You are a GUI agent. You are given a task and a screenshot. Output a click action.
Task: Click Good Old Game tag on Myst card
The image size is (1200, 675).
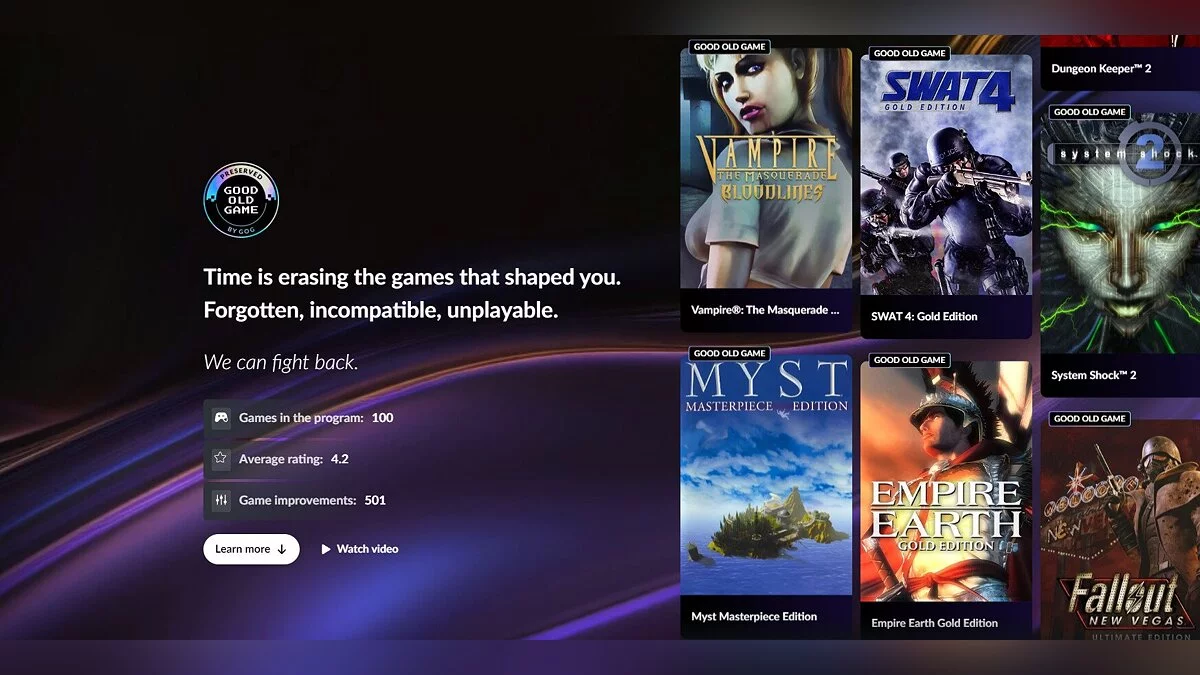[730, 353]
